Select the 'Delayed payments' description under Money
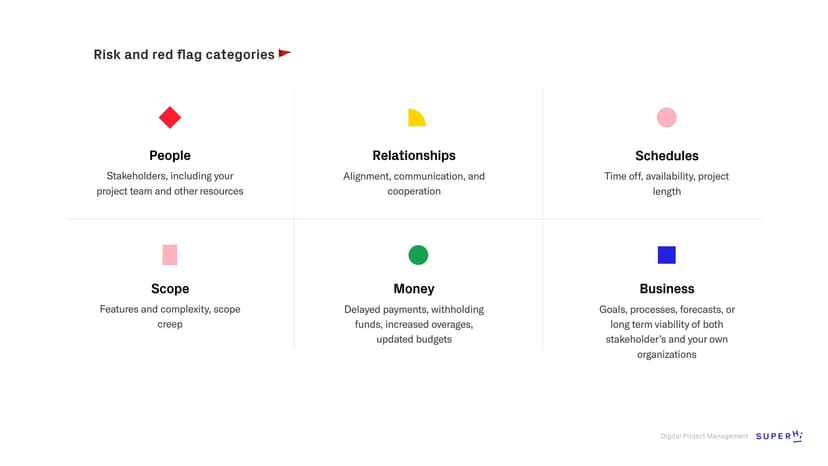This screenshot has width=828, height=466. 414,324
